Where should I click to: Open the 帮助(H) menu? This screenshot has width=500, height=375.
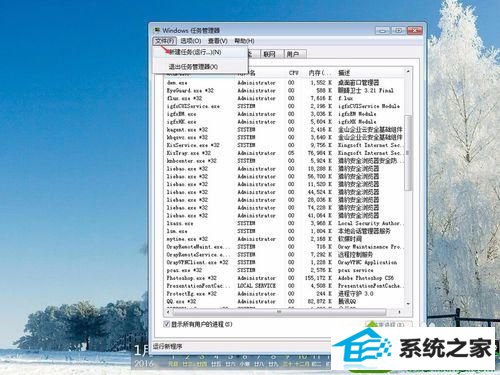click(x=244, y=41)
